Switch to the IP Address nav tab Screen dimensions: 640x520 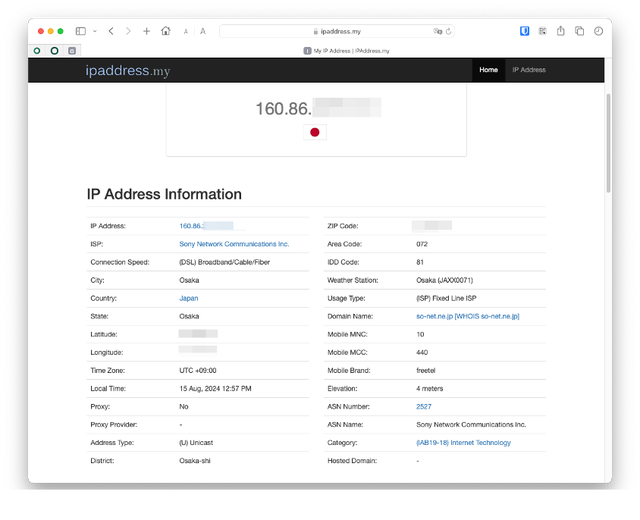pyautogui.click(x=529, y=70)
